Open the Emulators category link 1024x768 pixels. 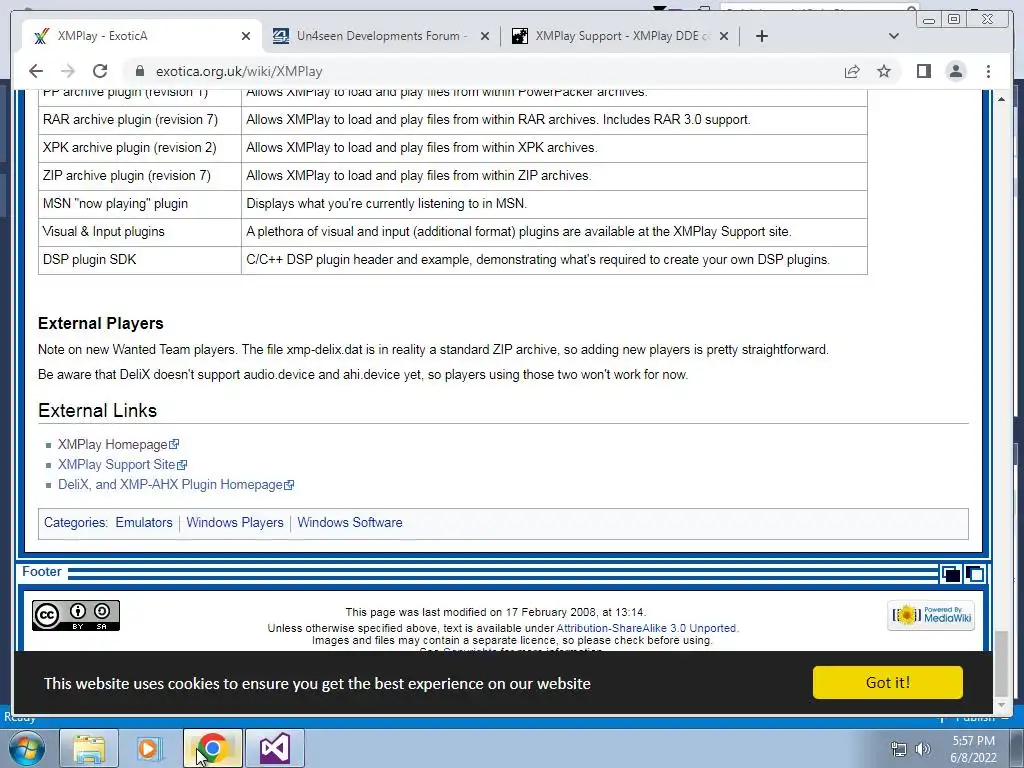[x=144, y=522]
